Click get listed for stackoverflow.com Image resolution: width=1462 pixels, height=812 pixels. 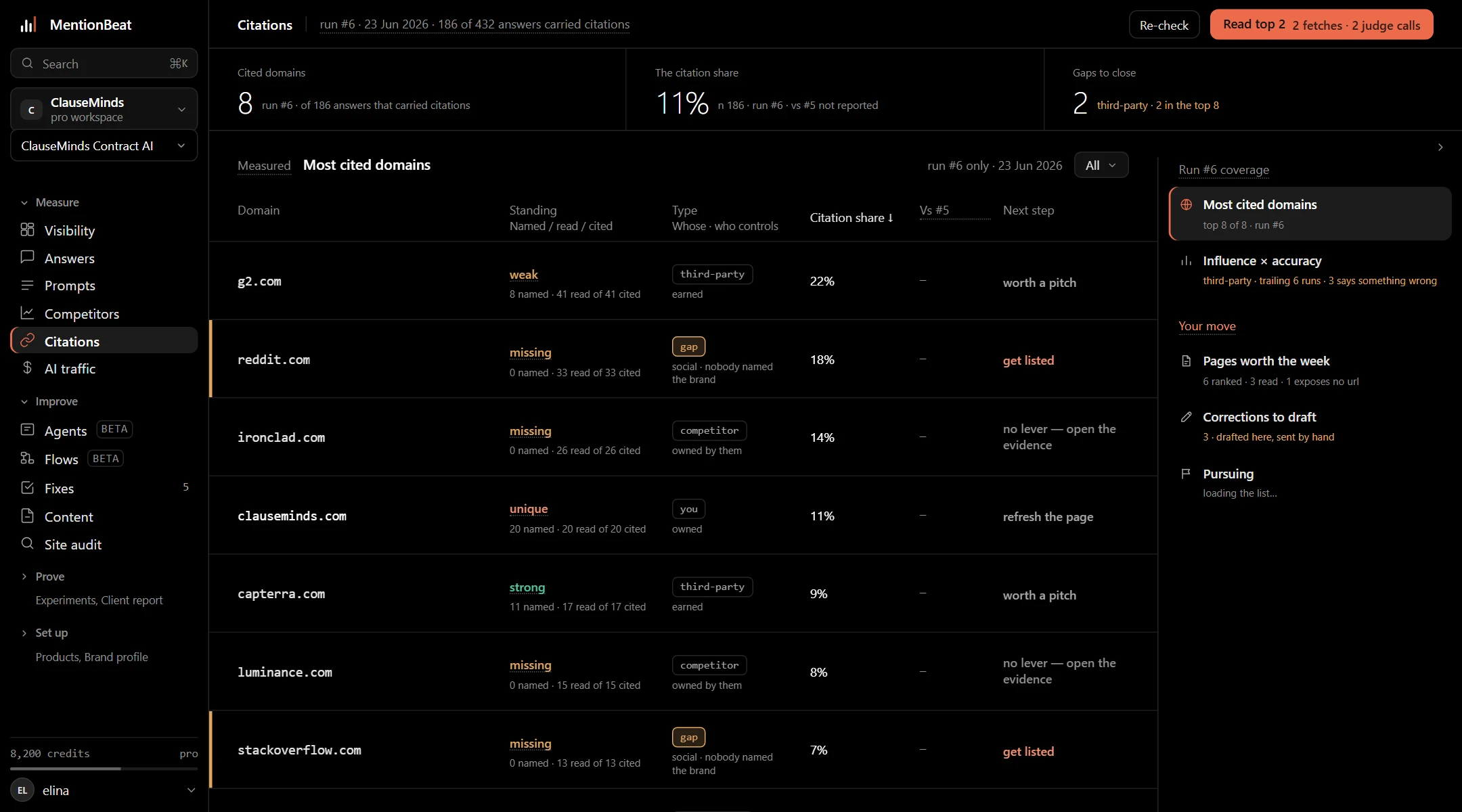pyautogui.click(x=1028, y=751)
